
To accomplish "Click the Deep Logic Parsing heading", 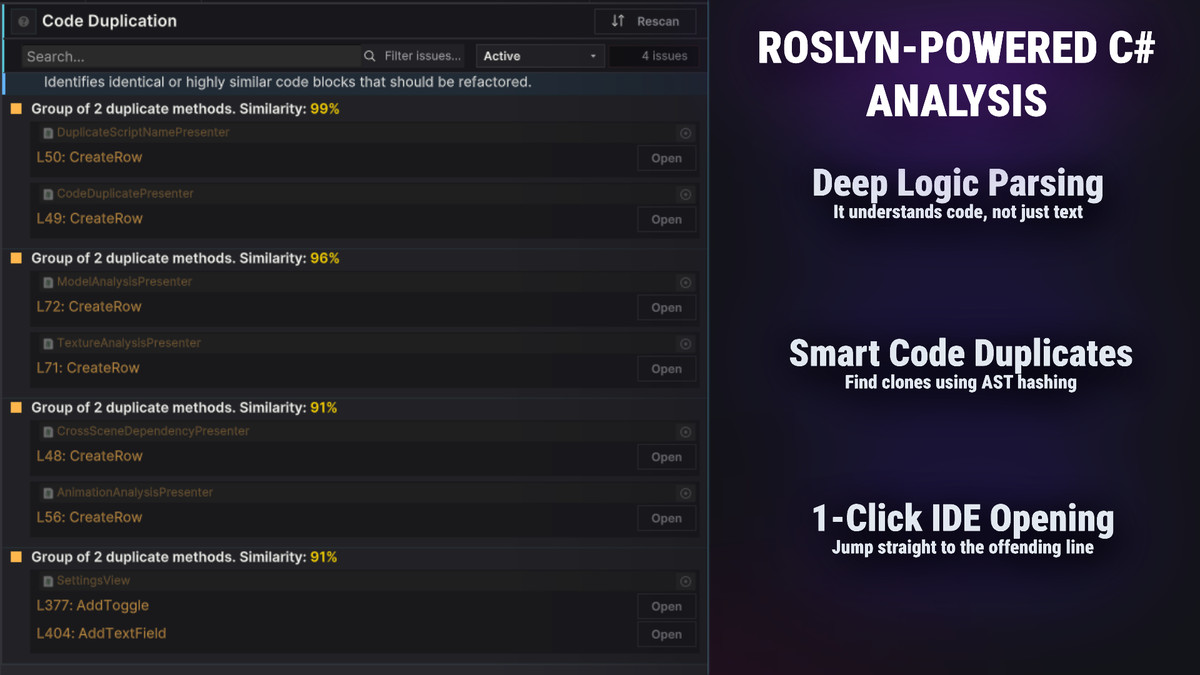I will [957, 184].
